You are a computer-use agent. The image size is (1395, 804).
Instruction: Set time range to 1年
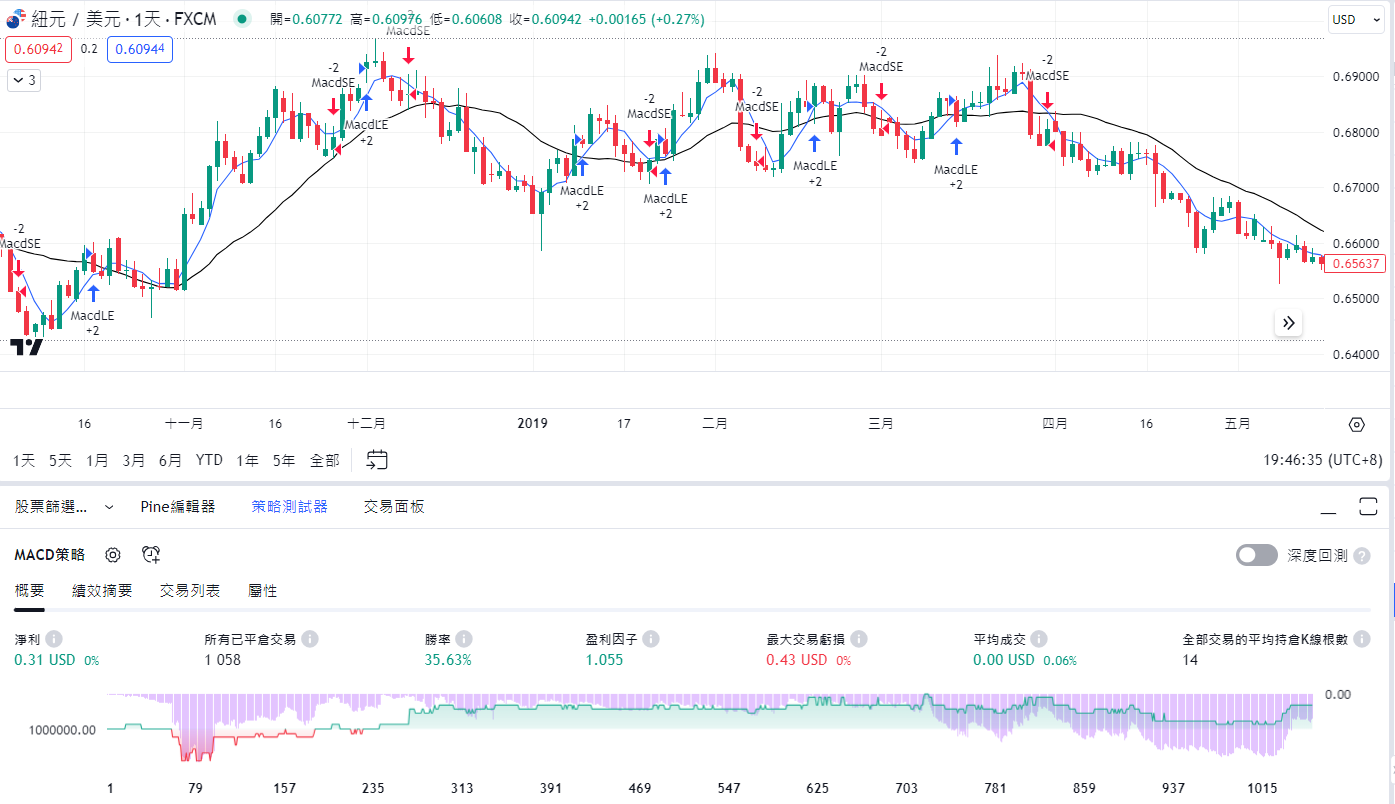[x=247, y=460]
